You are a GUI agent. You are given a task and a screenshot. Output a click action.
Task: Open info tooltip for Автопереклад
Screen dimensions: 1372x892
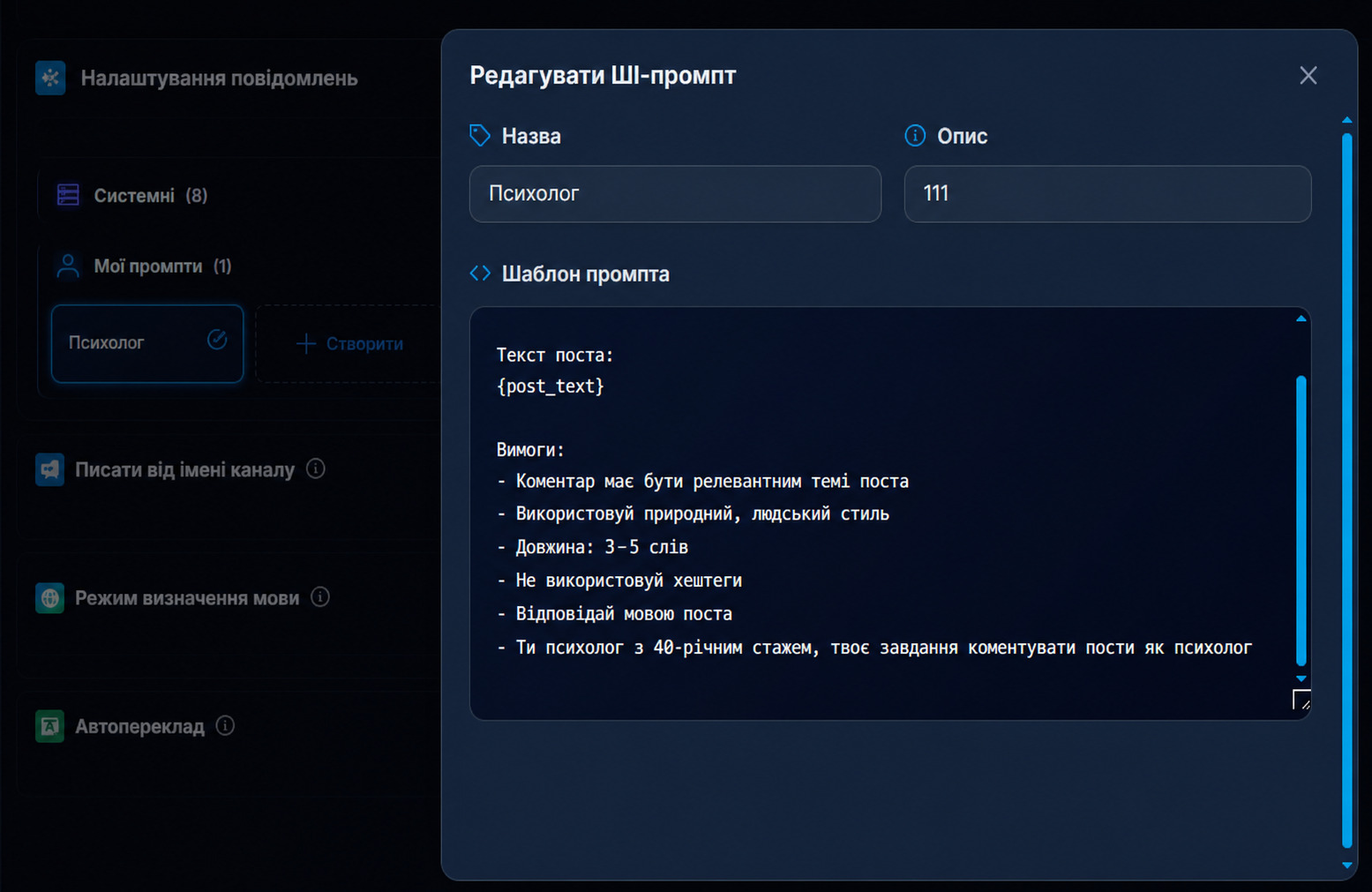click(226, 725)
